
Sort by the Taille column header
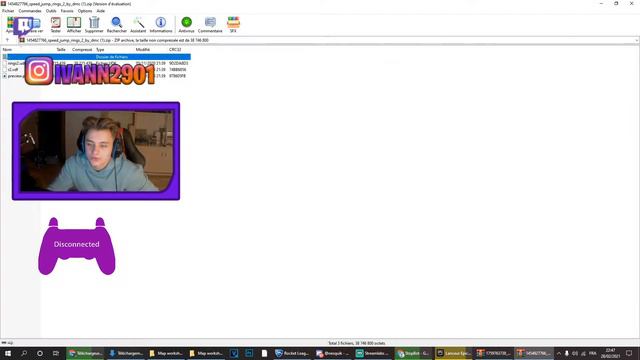coord(61,49)
